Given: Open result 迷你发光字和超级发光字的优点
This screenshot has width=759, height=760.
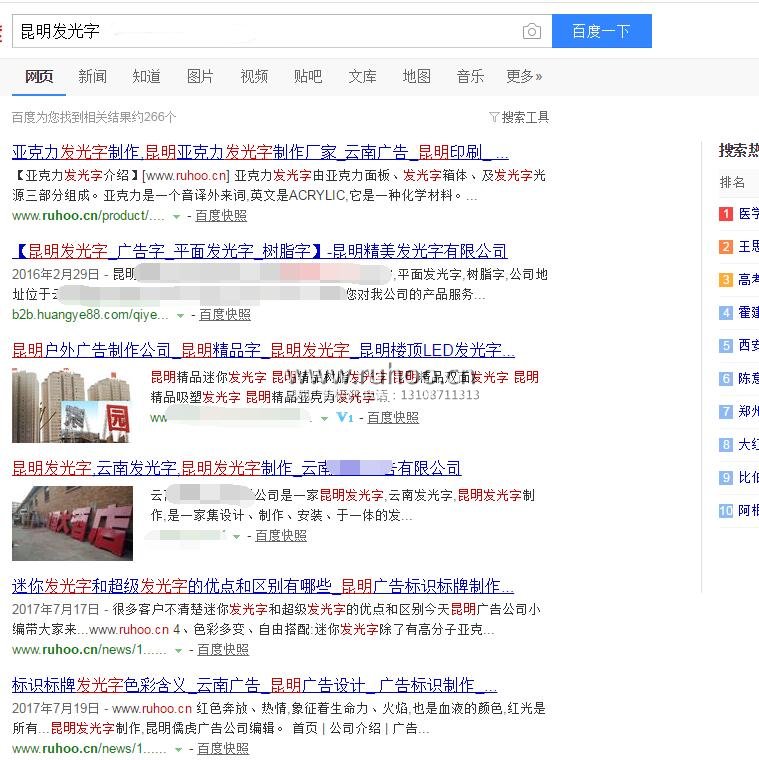Looking at the screenshot, I should tap(263, 586).
